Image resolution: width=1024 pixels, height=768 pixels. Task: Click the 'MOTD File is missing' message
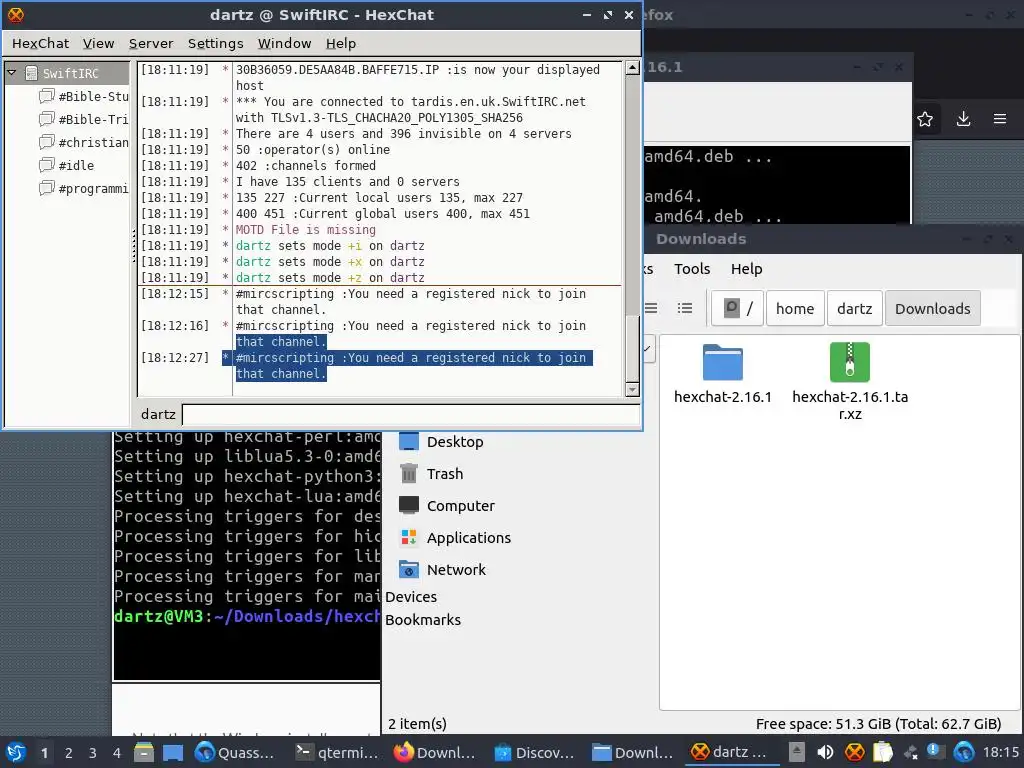[x=306, y=230]
